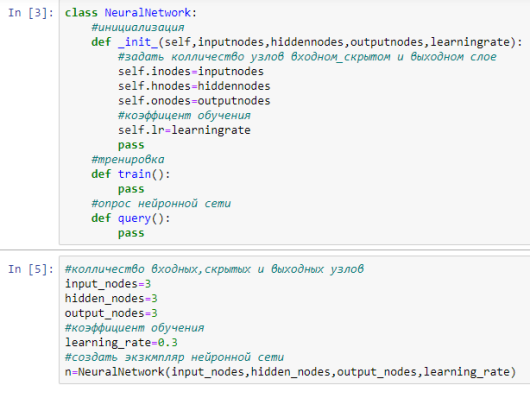Click the '#коэффицент обучения' comment in cell 3
530x398 pixels.
(184, 115)
